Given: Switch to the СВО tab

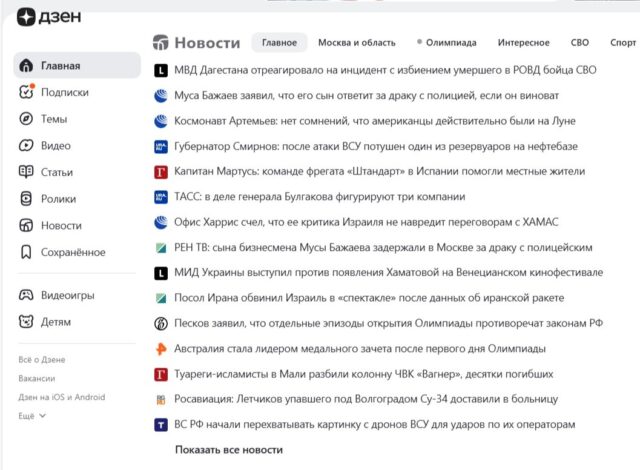Looking at the screenshot, I should click(580, 42).
